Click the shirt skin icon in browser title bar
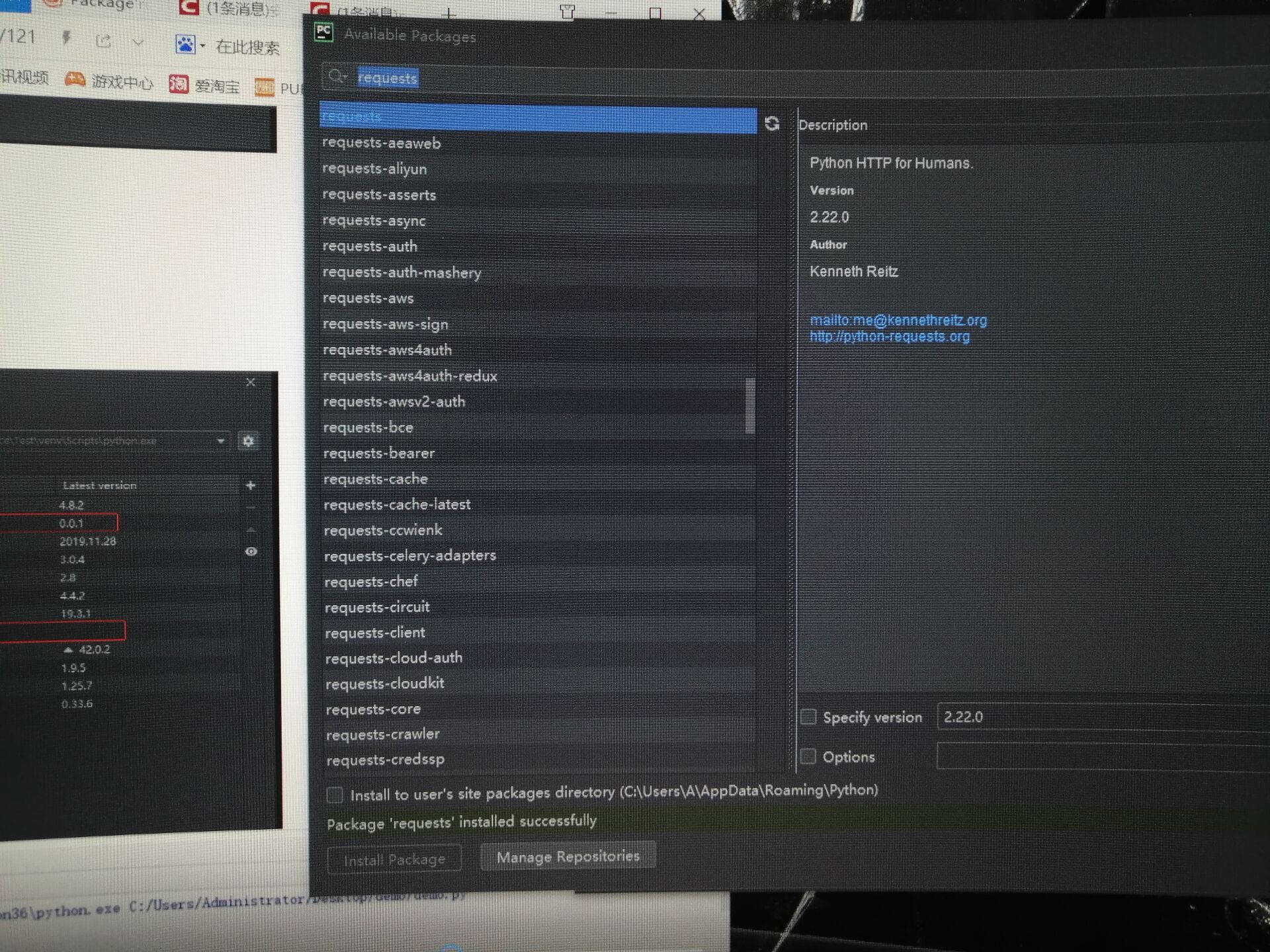Screen dimensions: 1270x952 pos(568,12)
